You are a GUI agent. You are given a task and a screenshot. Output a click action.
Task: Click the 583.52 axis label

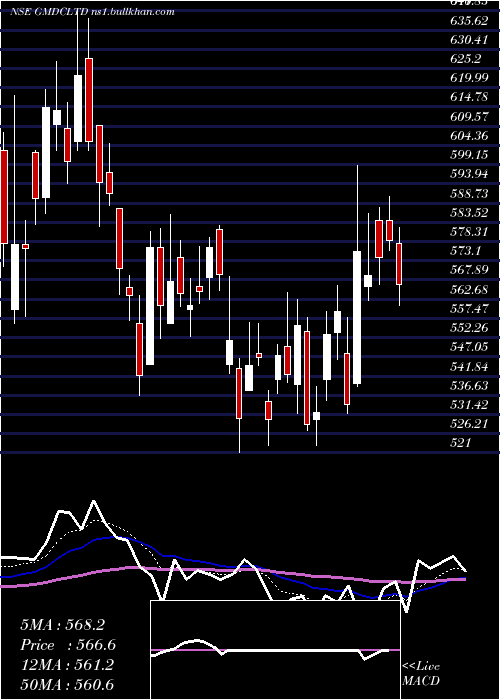[469, 212]
